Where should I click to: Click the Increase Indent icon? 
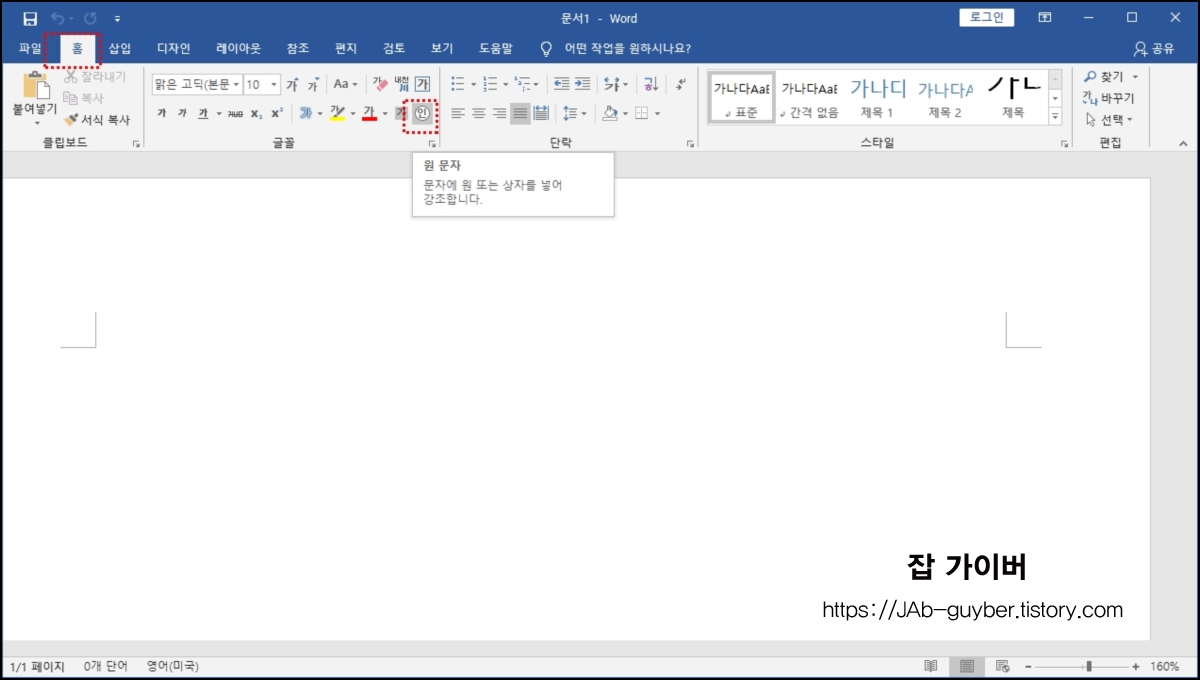pyautogui.click(x=583, y=85)
